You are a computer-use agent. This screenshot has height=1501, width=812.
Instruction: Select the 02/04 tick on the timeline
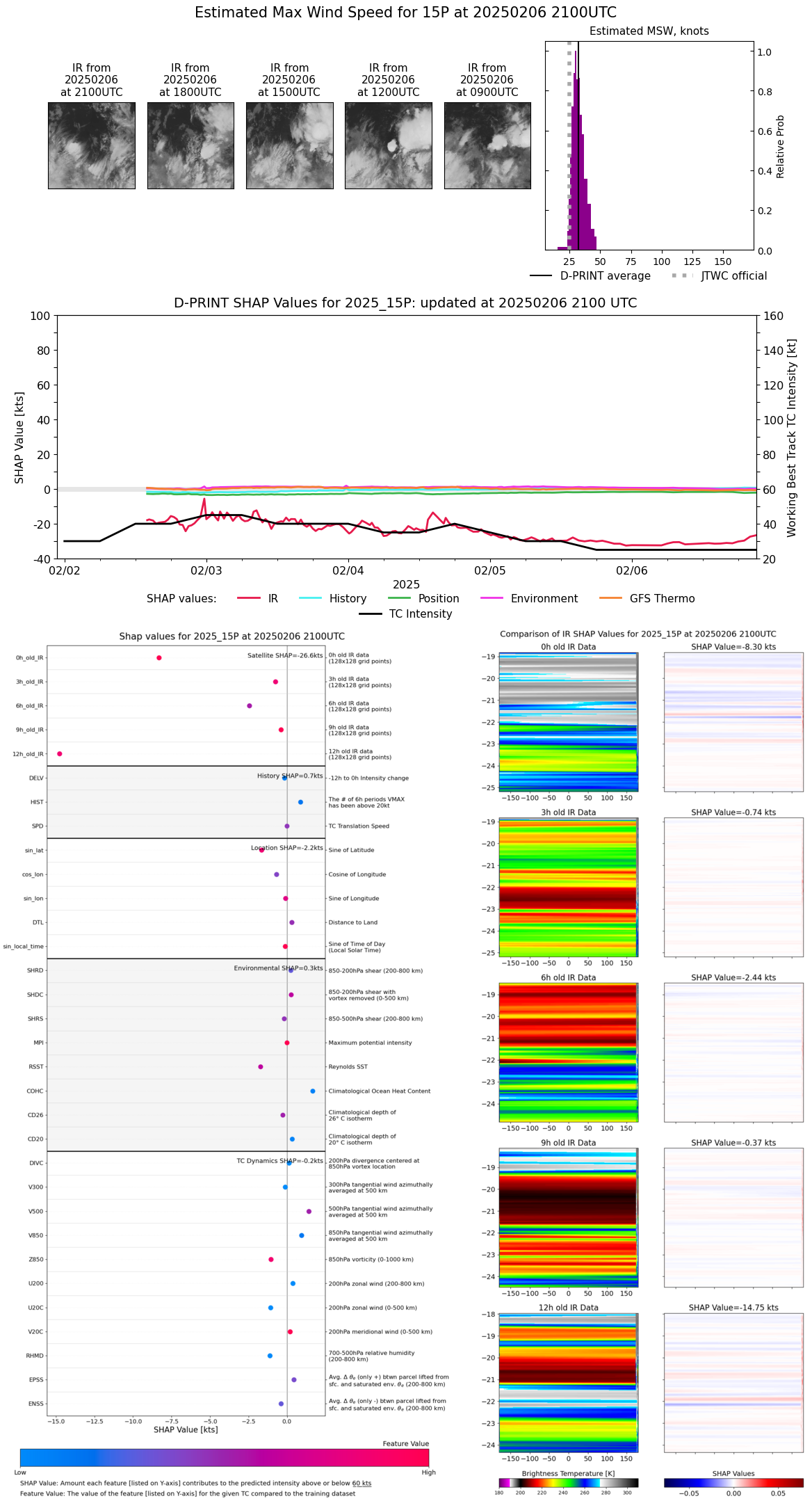point(348,570)
